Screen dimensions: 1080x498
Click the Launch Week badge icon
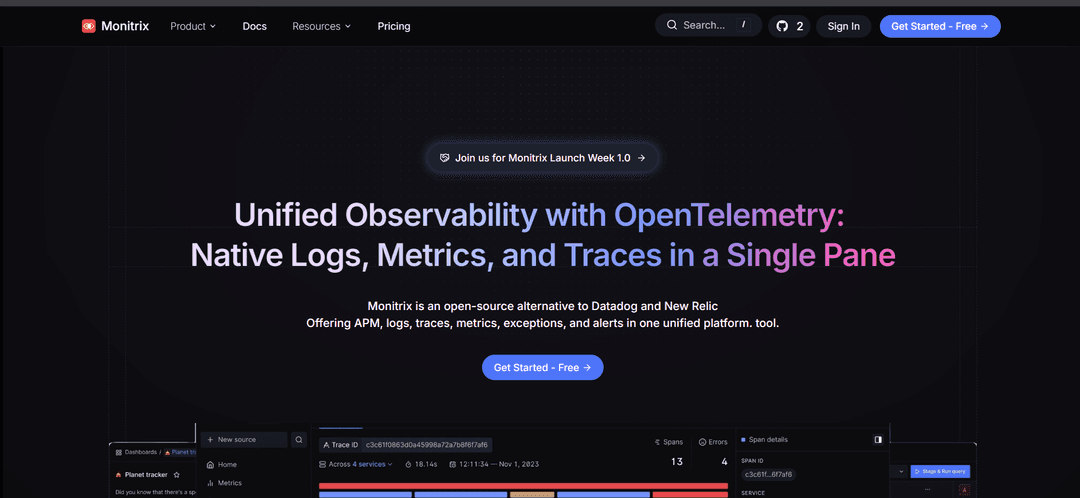[x=444, y=158]
